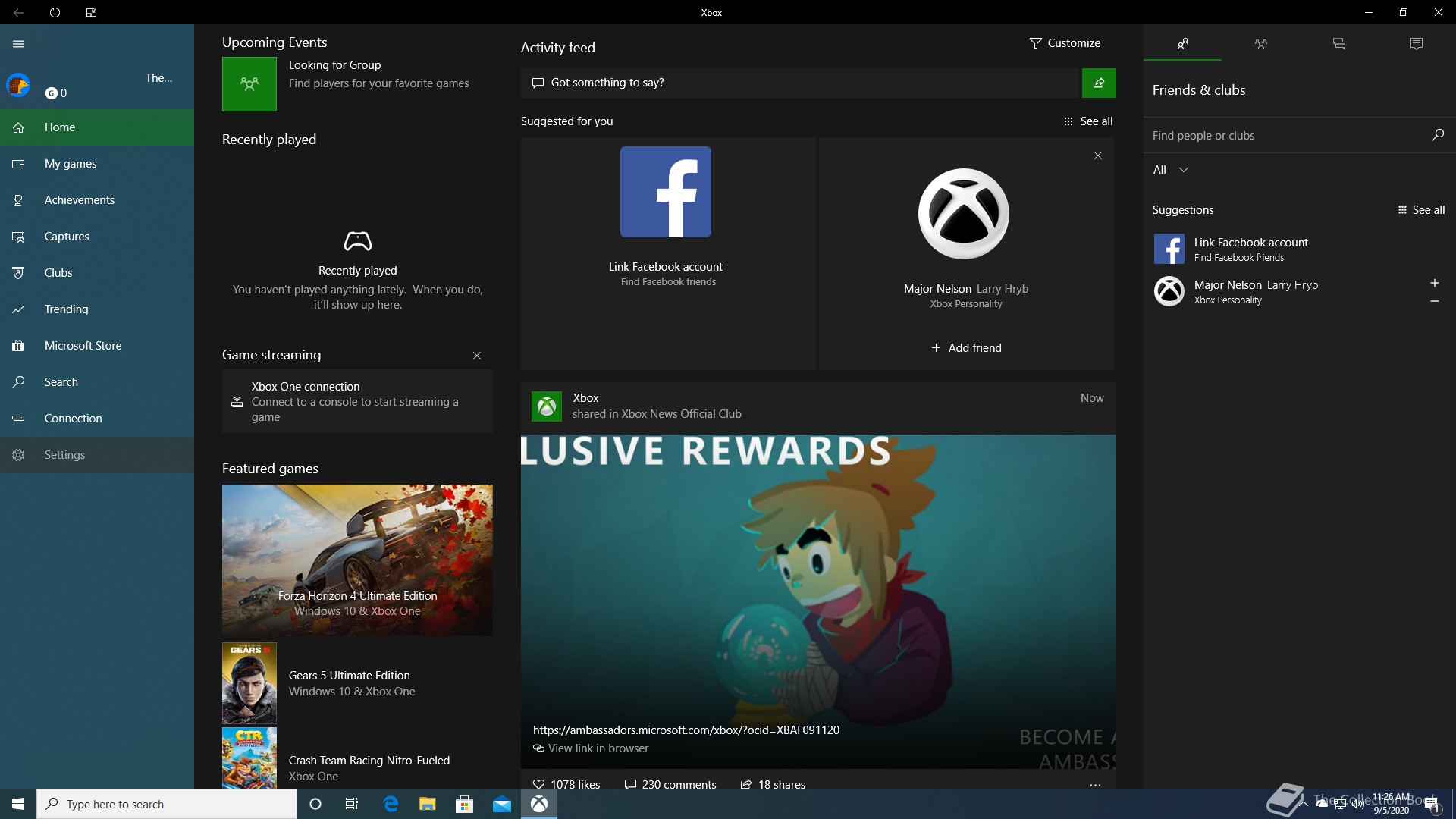Open Clubs in sidebar
This screenshot has width=1456, height=819.
97,273
